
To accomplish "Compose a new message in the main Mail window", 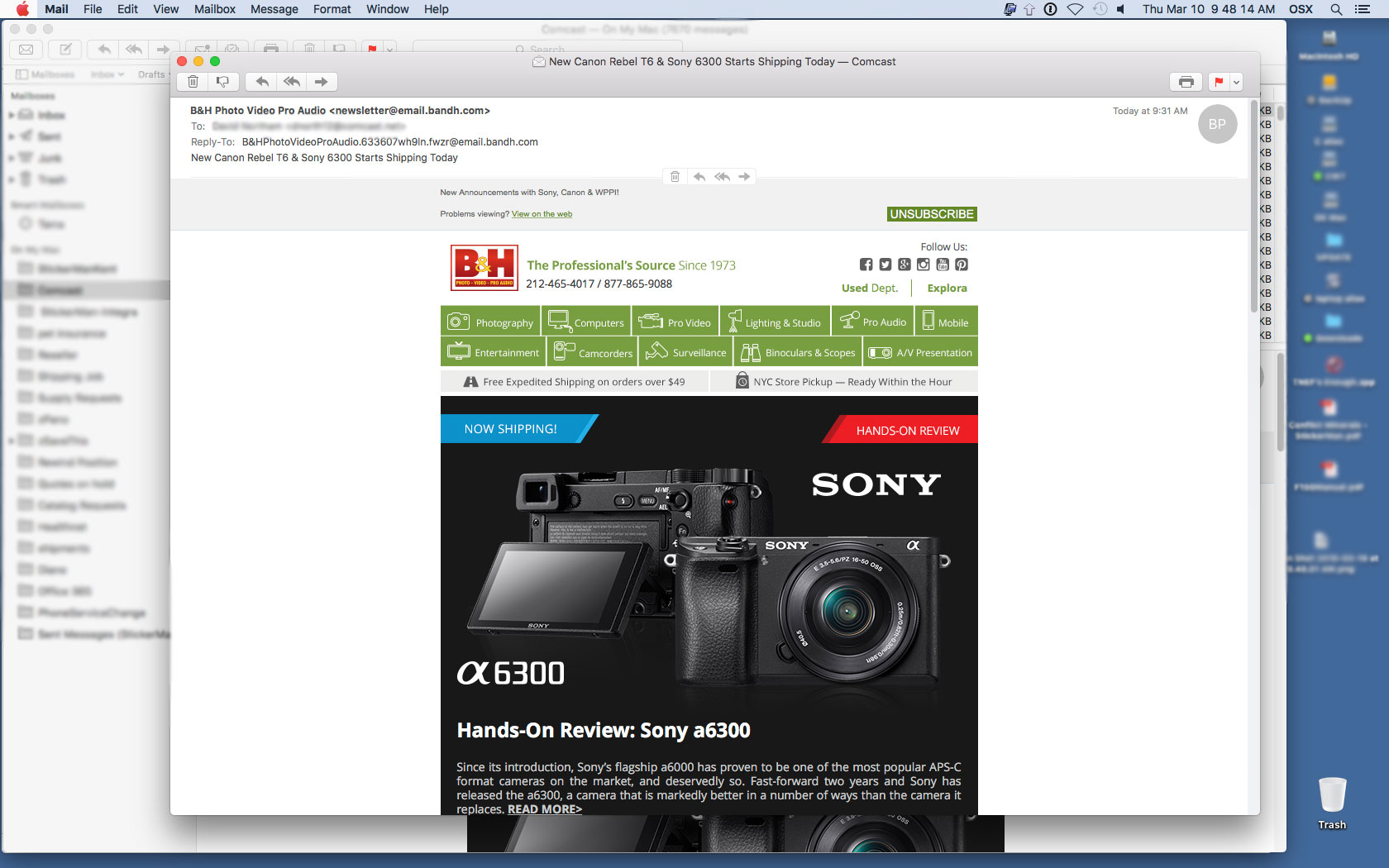I will point(65,50).
